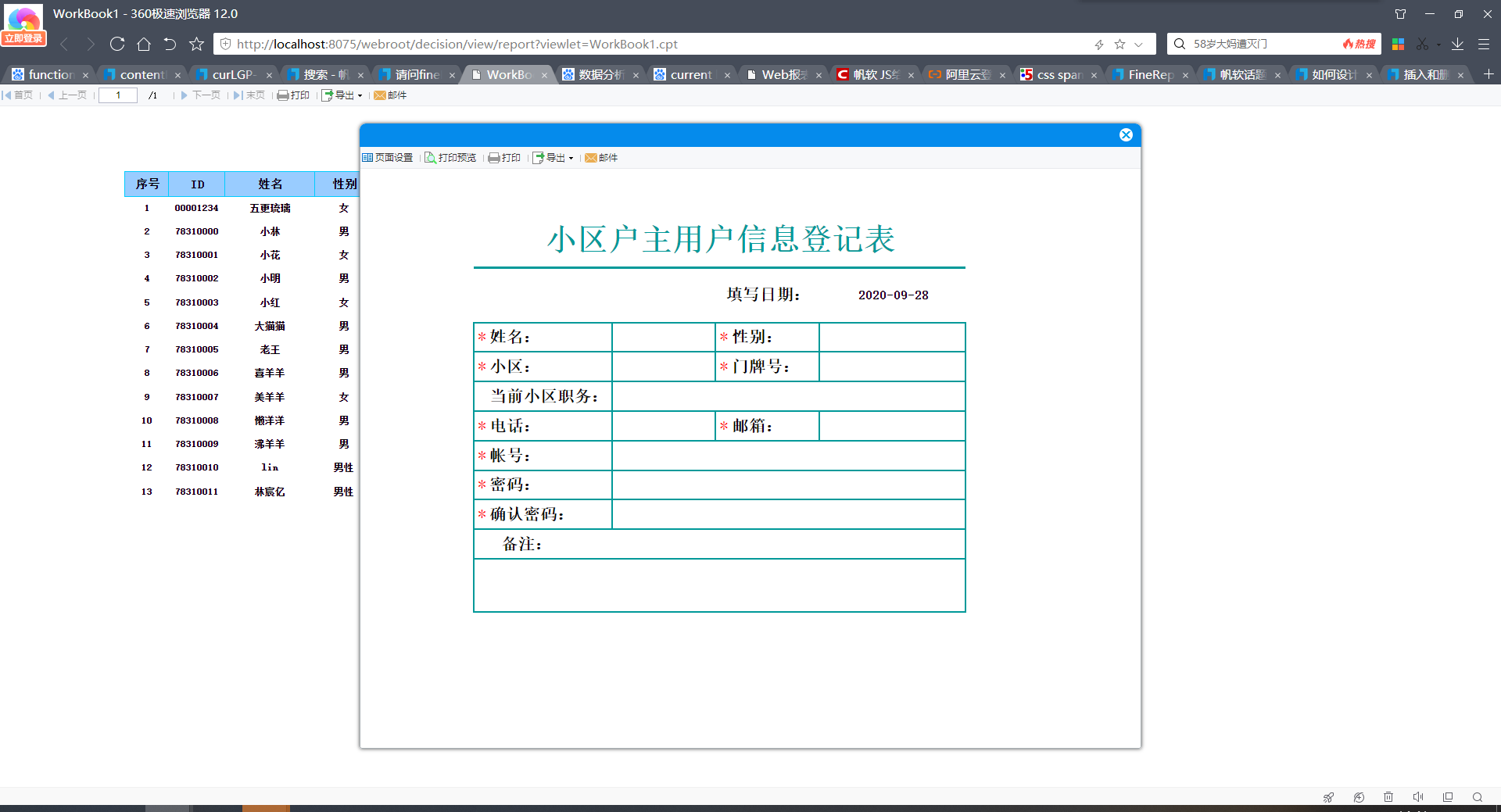
Task: Close the WorkBook tab
Action: pos(544,75)
